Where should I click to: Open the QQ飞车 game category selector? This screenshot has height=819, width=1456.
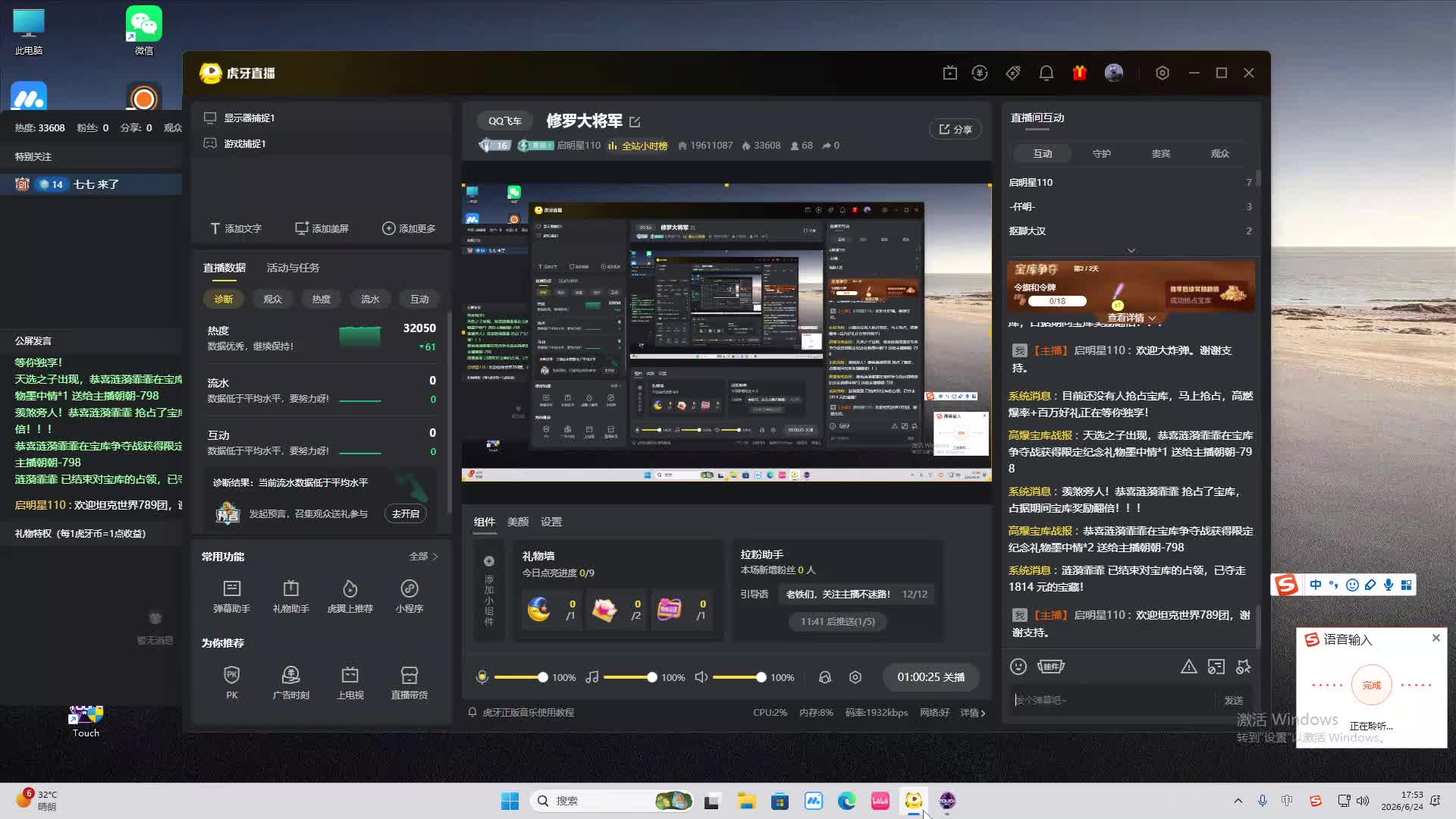coord(505,121)
